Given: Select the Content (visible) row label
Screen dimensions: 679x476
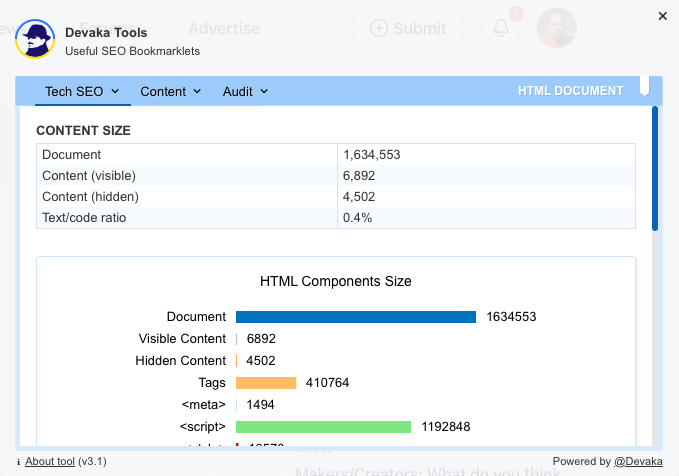Looking at the screenshot, I should [89, 175].
